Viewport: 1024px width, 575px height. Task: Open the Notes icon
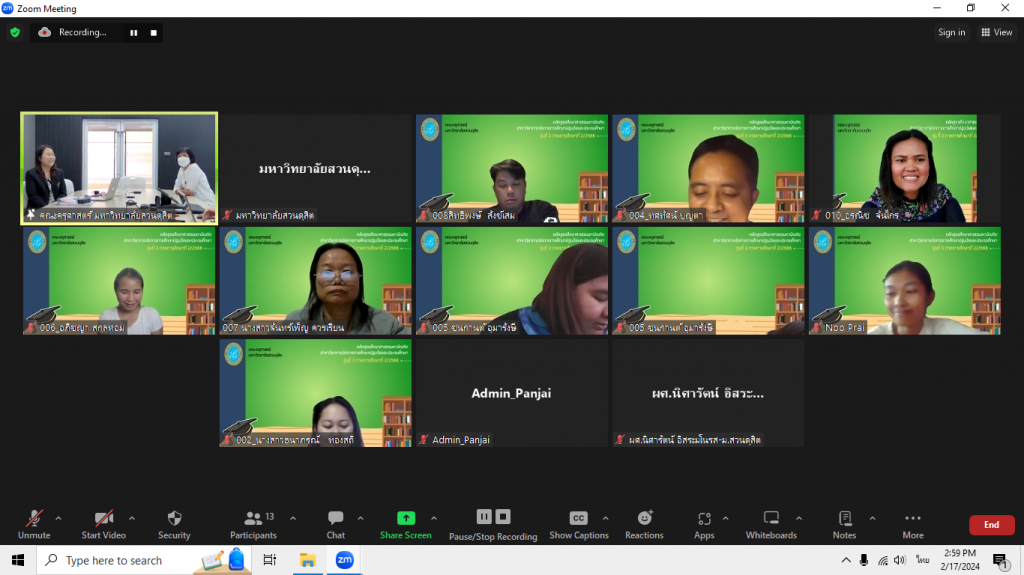point(845,518)
